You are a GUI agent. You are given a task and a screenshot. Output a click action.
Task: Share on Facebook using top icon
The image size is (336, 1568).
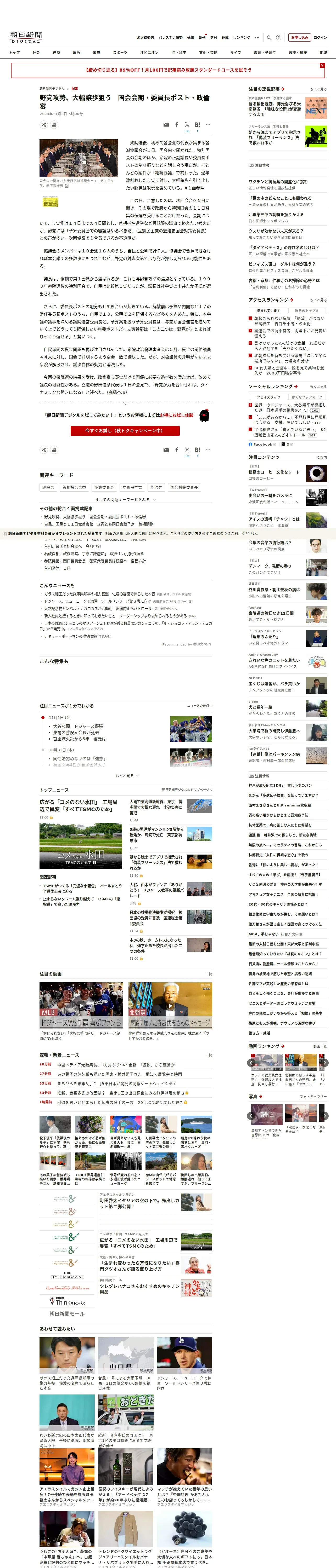177,125
